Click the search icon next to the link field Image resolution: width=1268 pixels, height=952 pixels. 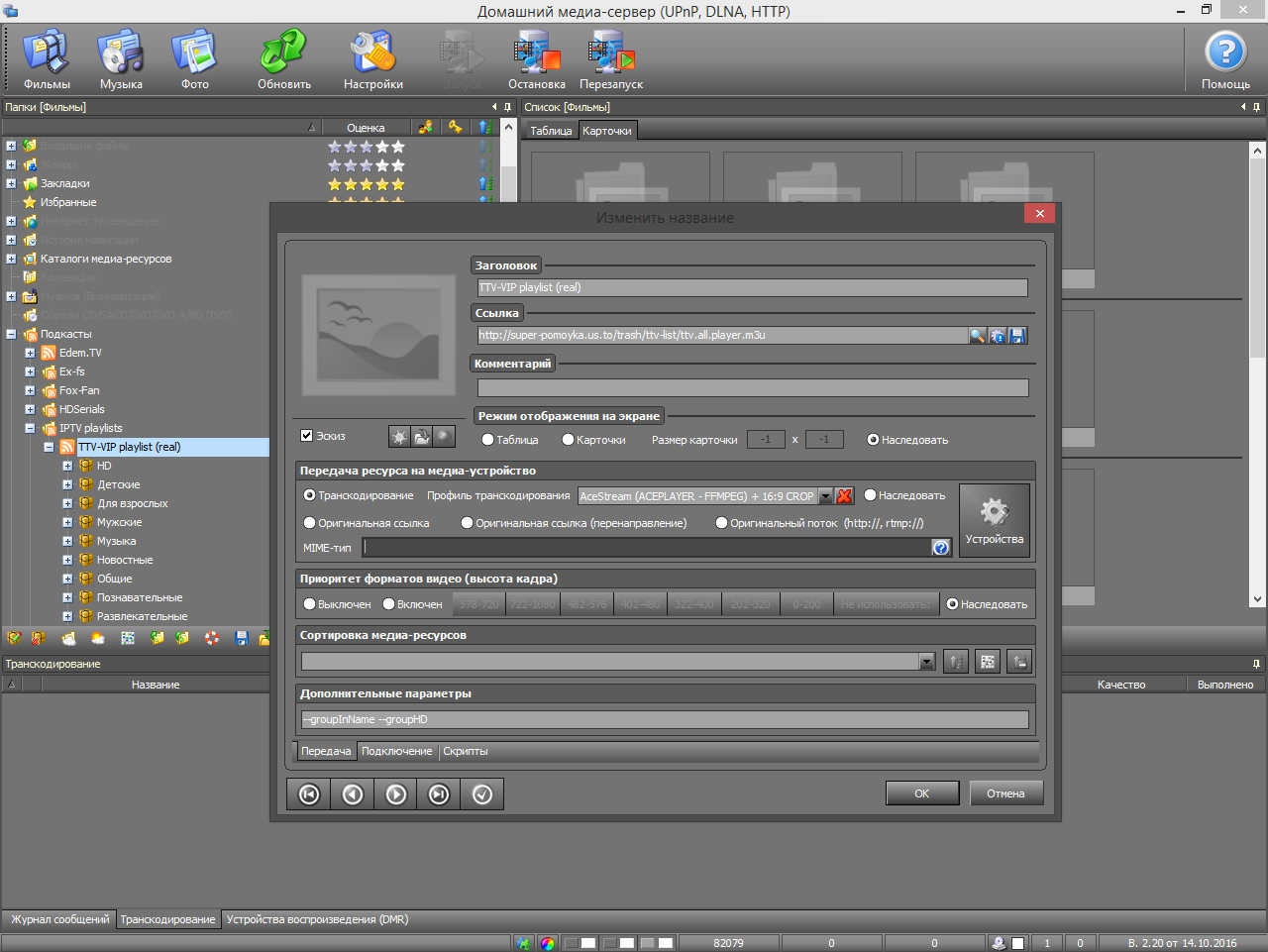[x=977, y=336]
